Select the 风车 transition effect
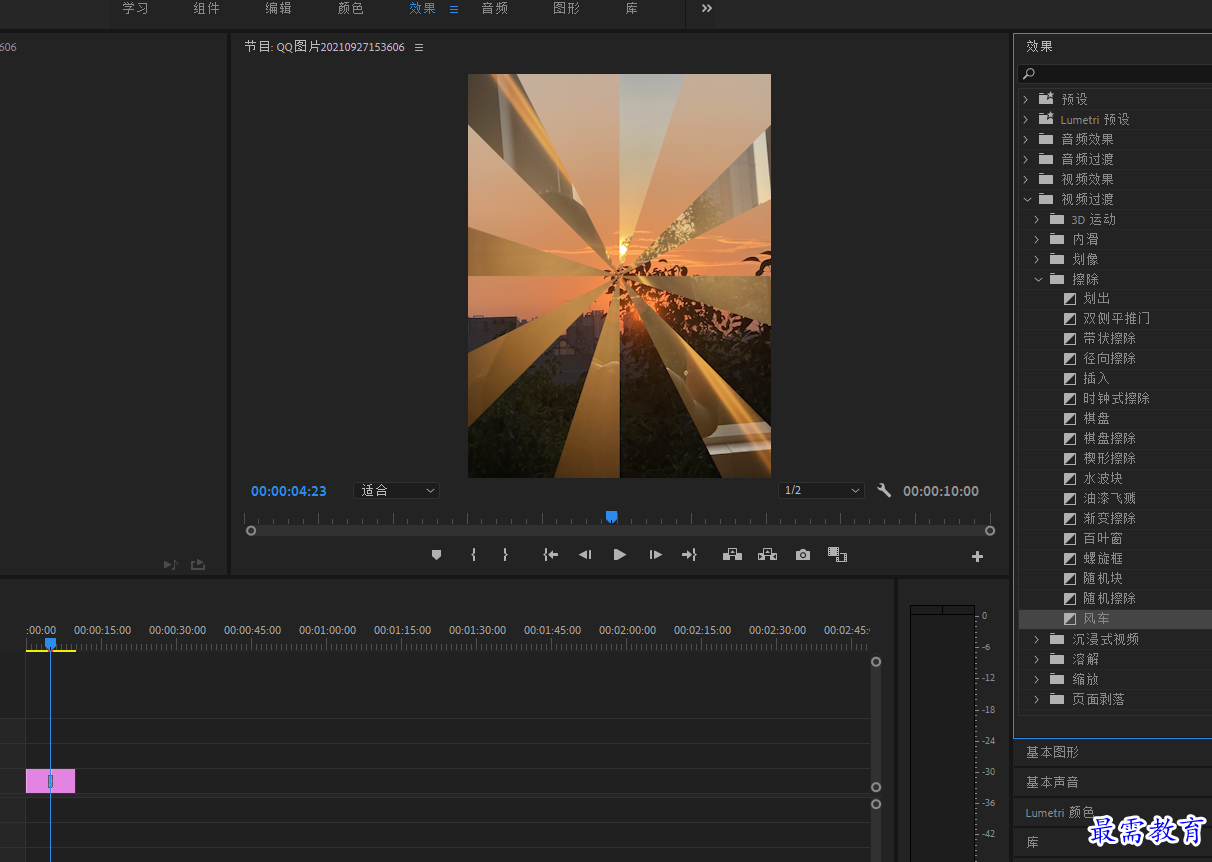1212x862 pixels. tap(1096, 619)
